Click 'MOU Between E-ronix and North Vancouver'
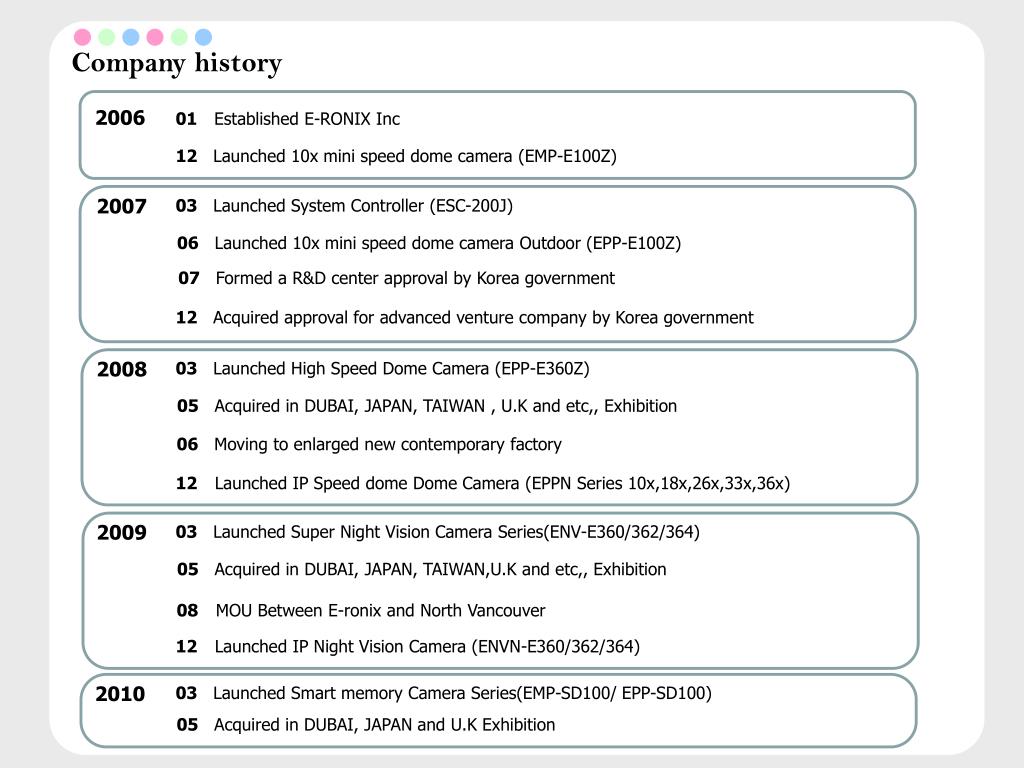This screenshot has width=1024, height=768. coord(380,611)
